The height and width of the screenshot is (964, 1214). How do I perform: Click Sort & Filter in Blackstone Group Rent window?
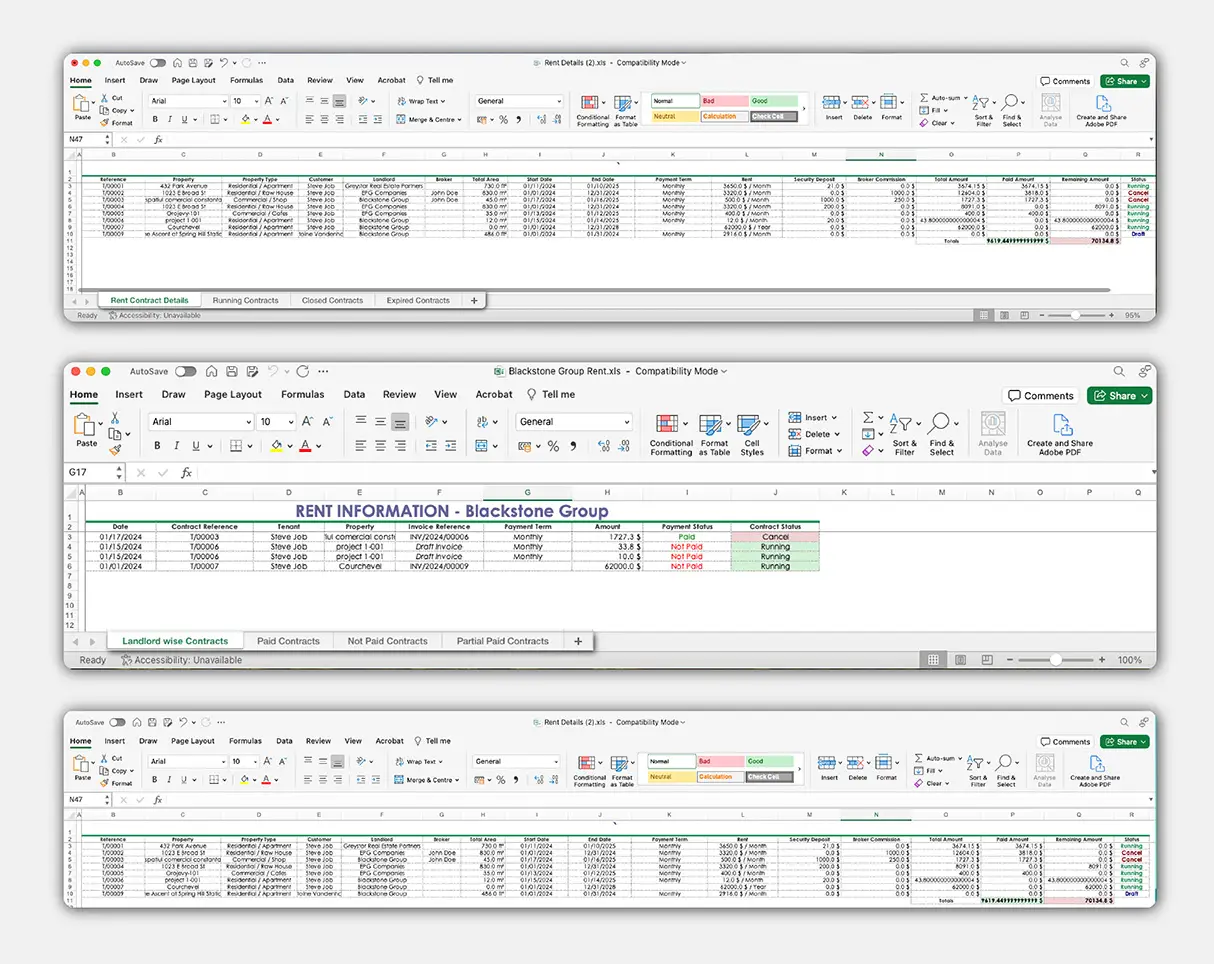click(904, 432)
